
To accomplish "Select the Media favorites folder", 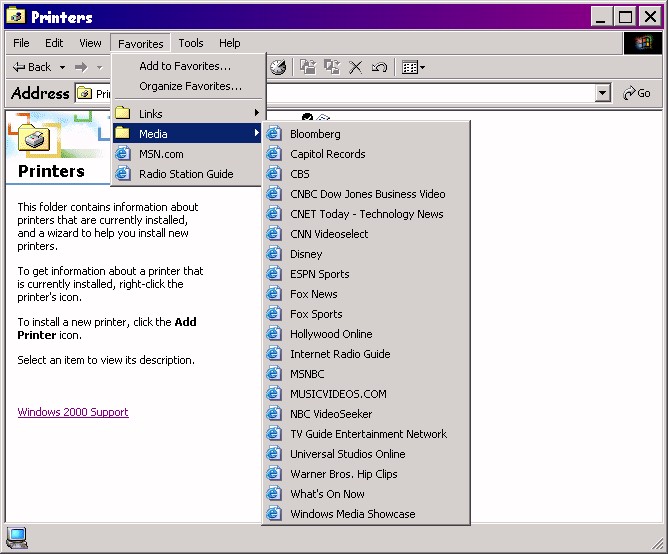I will click(x=187, y=134).
